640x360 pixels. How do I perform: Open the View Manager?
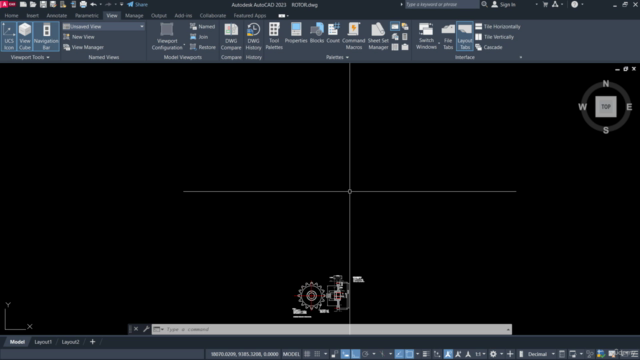click(83, 47)
